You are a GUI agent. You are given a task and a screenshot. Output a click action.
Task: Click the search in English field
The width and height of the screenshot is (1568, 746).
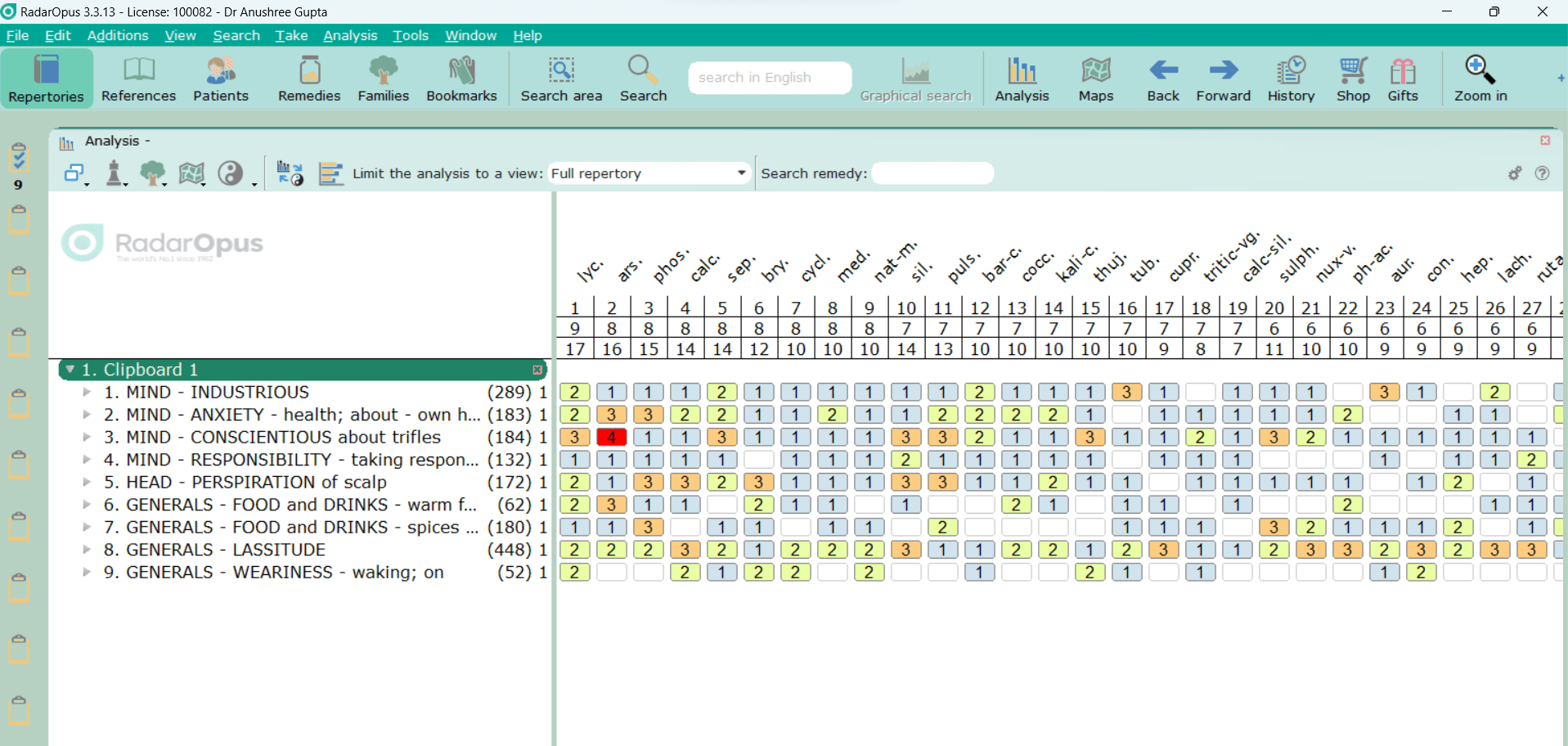770,78
